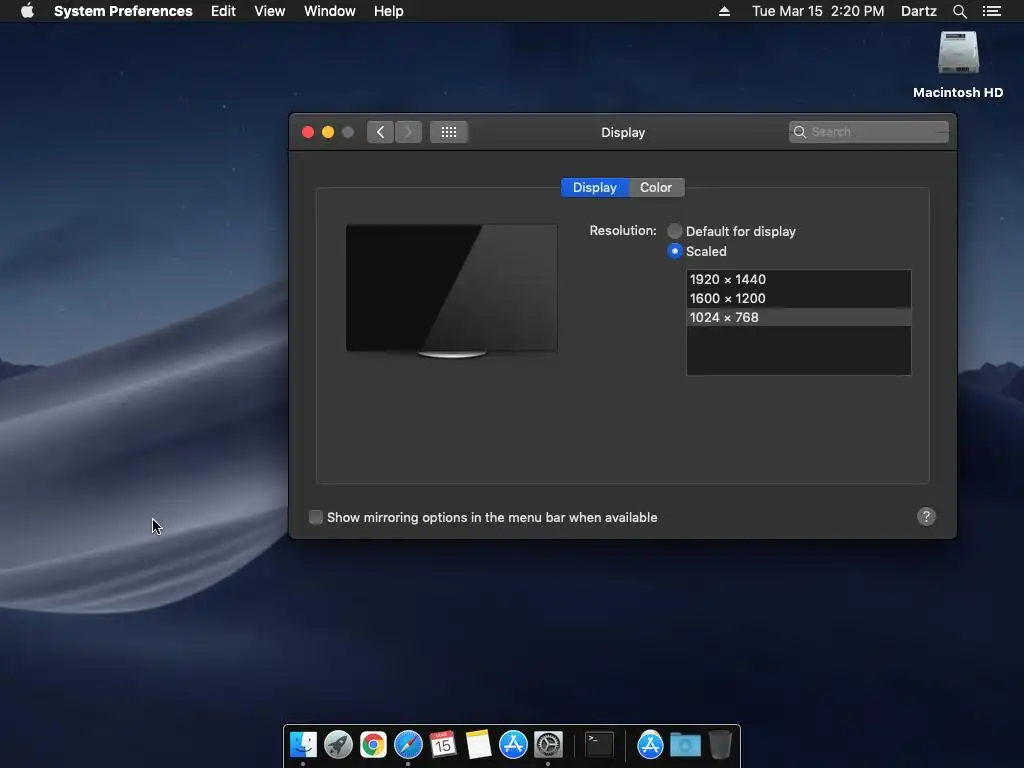This screenshot has width=1024, height=768.
Task: Show all preferences grid button
Action: [449, 132]
